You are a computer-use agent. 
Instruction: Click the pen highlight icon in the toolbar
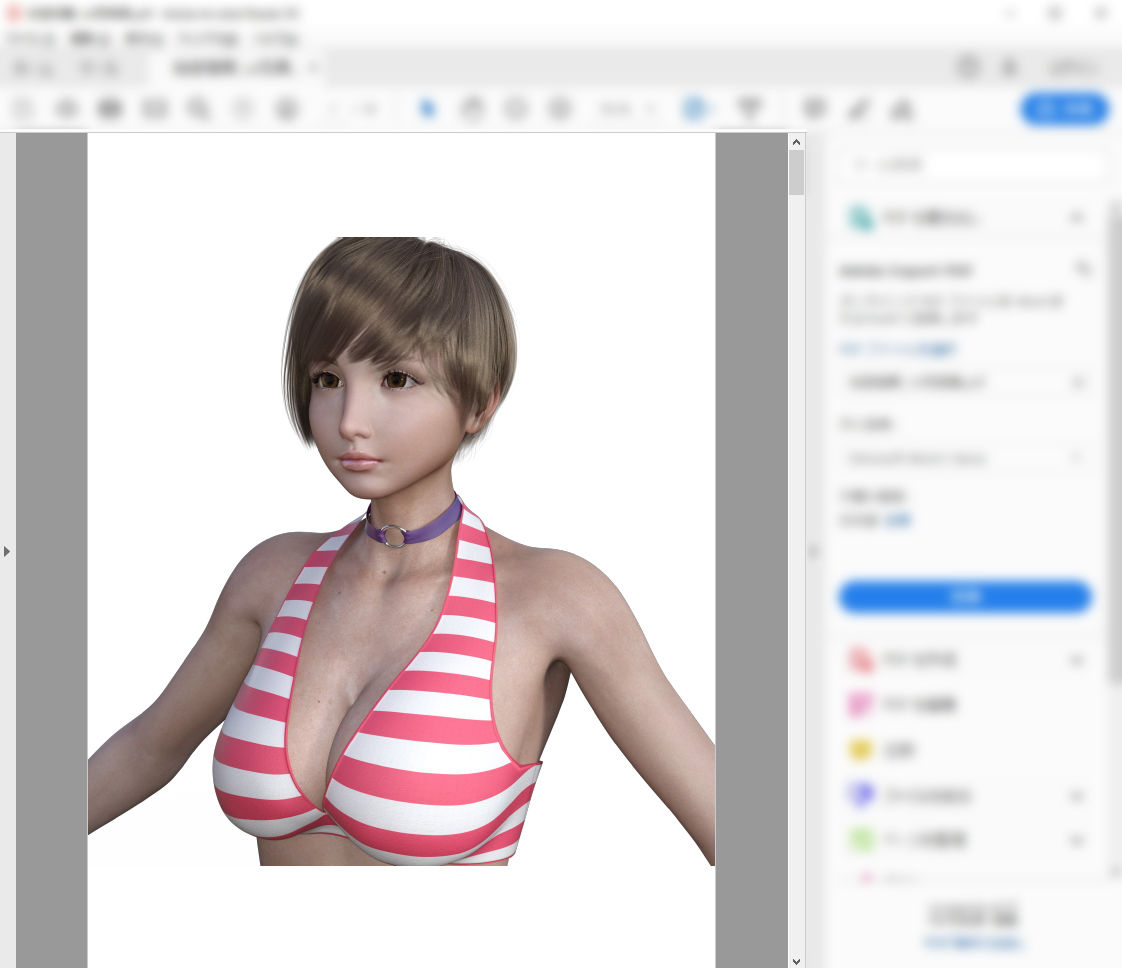click(x=858, y=109)
